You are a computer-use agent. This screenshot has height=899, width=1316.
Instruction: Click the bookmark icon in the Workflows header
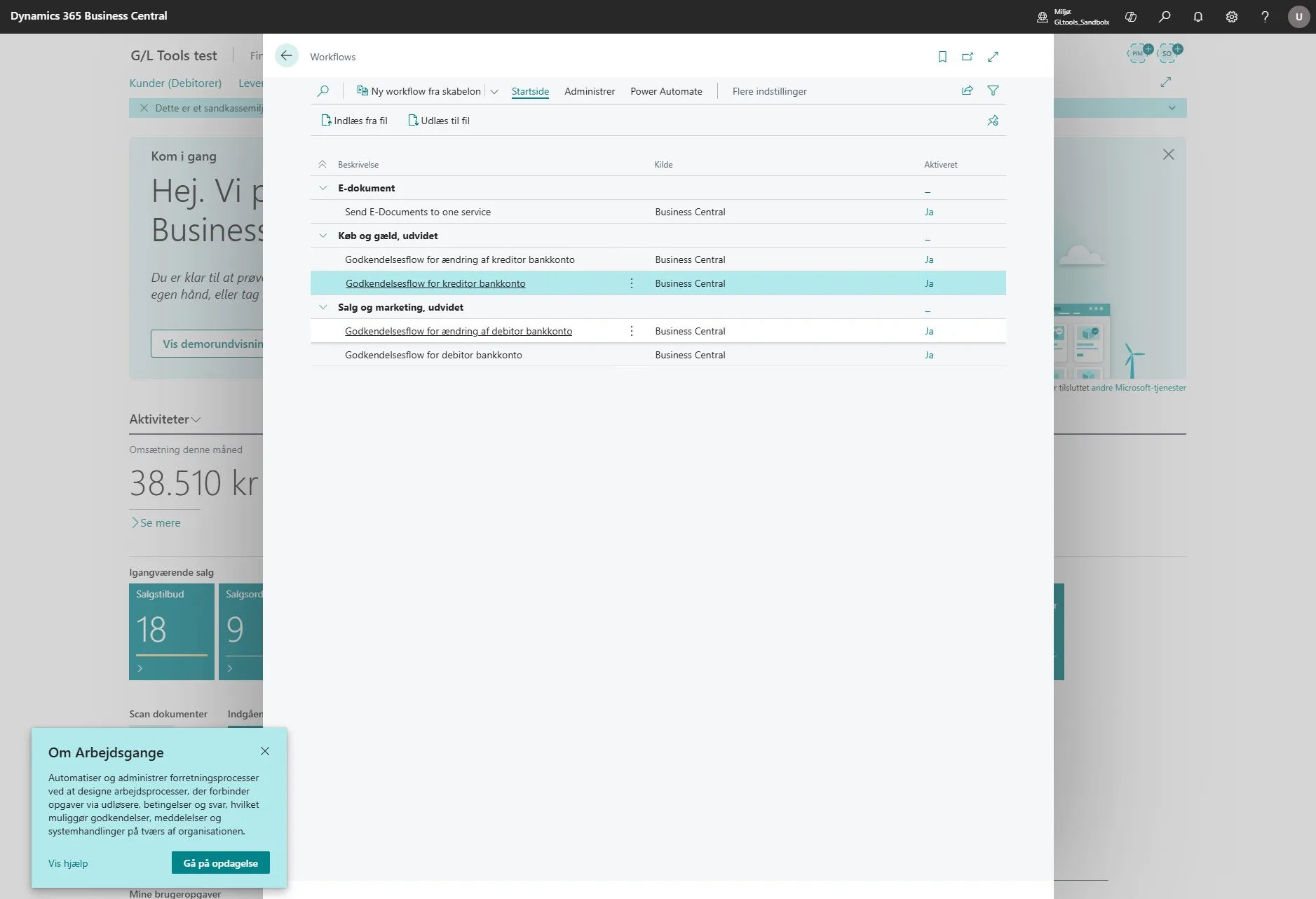942,57
